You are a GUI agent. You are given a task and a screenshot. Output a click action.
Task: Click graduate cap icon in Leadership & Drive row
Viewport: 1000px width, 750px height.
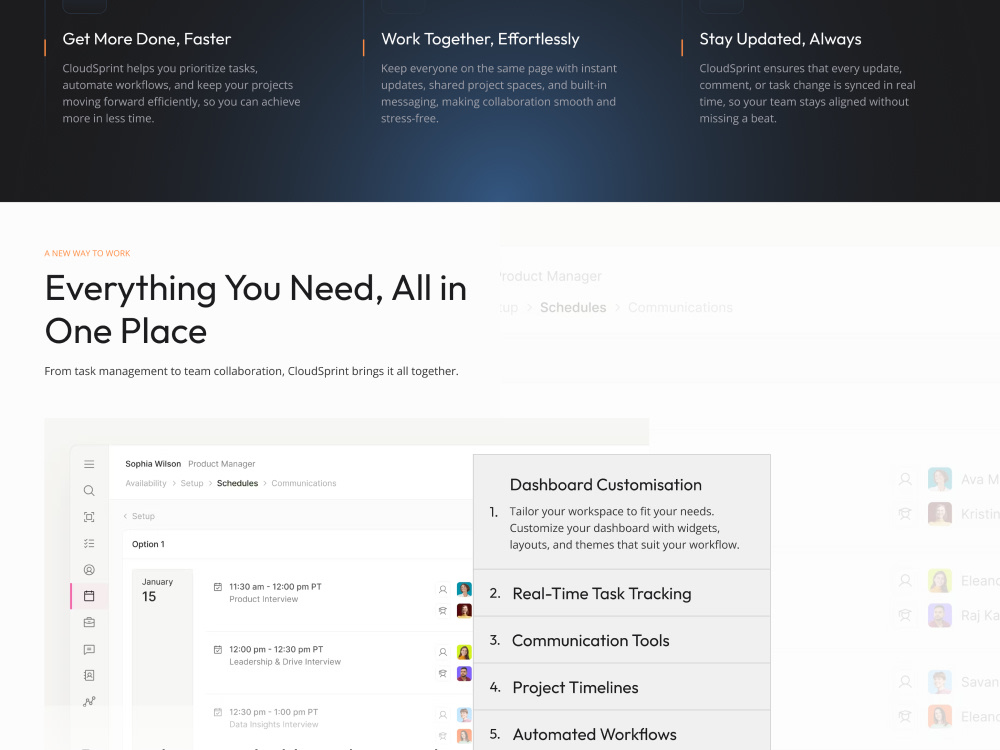point(443,673)
